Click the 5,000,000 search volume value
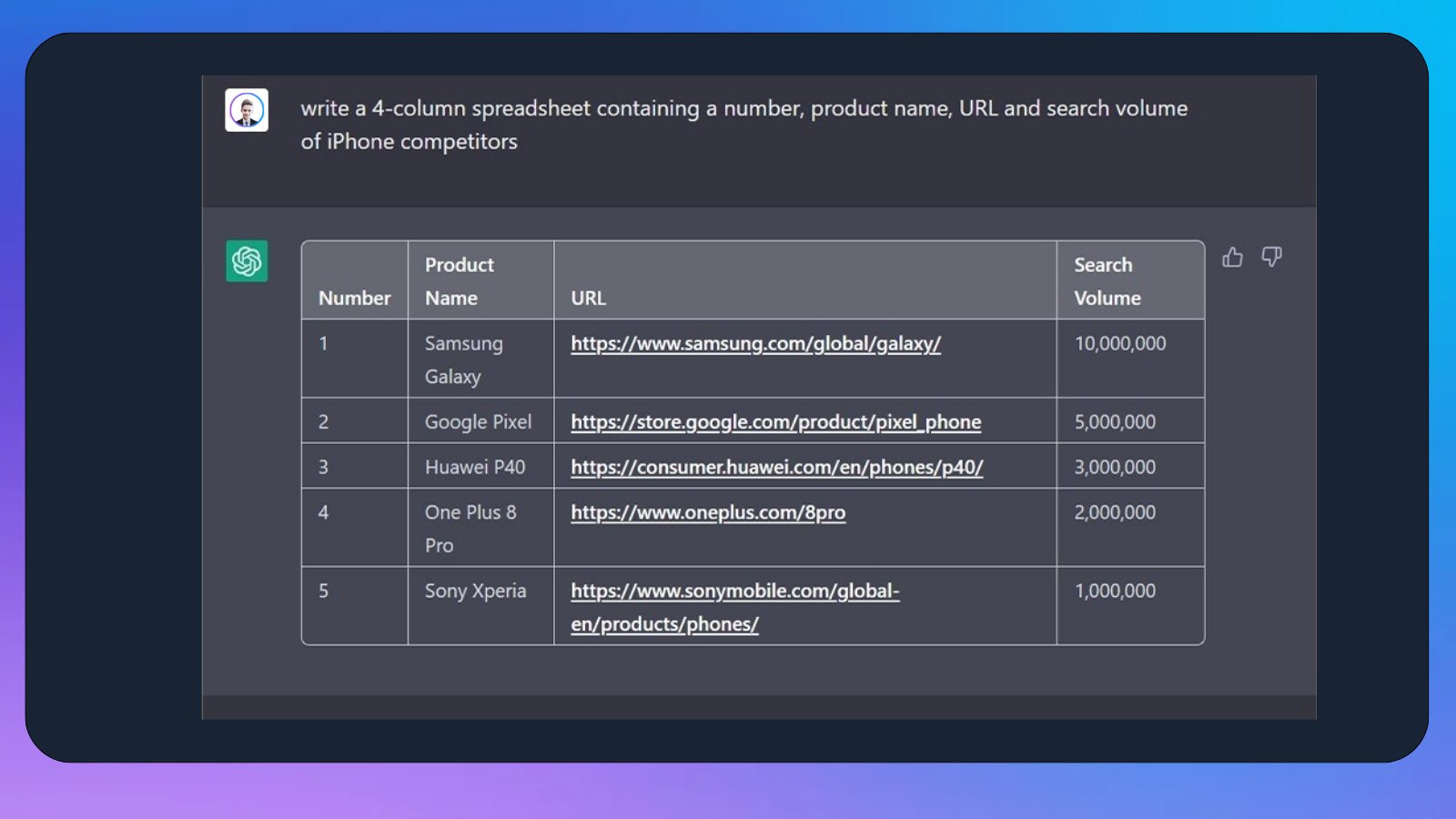Image resolution: width=1456 pixels, height=819 pixels. click(1115, 422)
